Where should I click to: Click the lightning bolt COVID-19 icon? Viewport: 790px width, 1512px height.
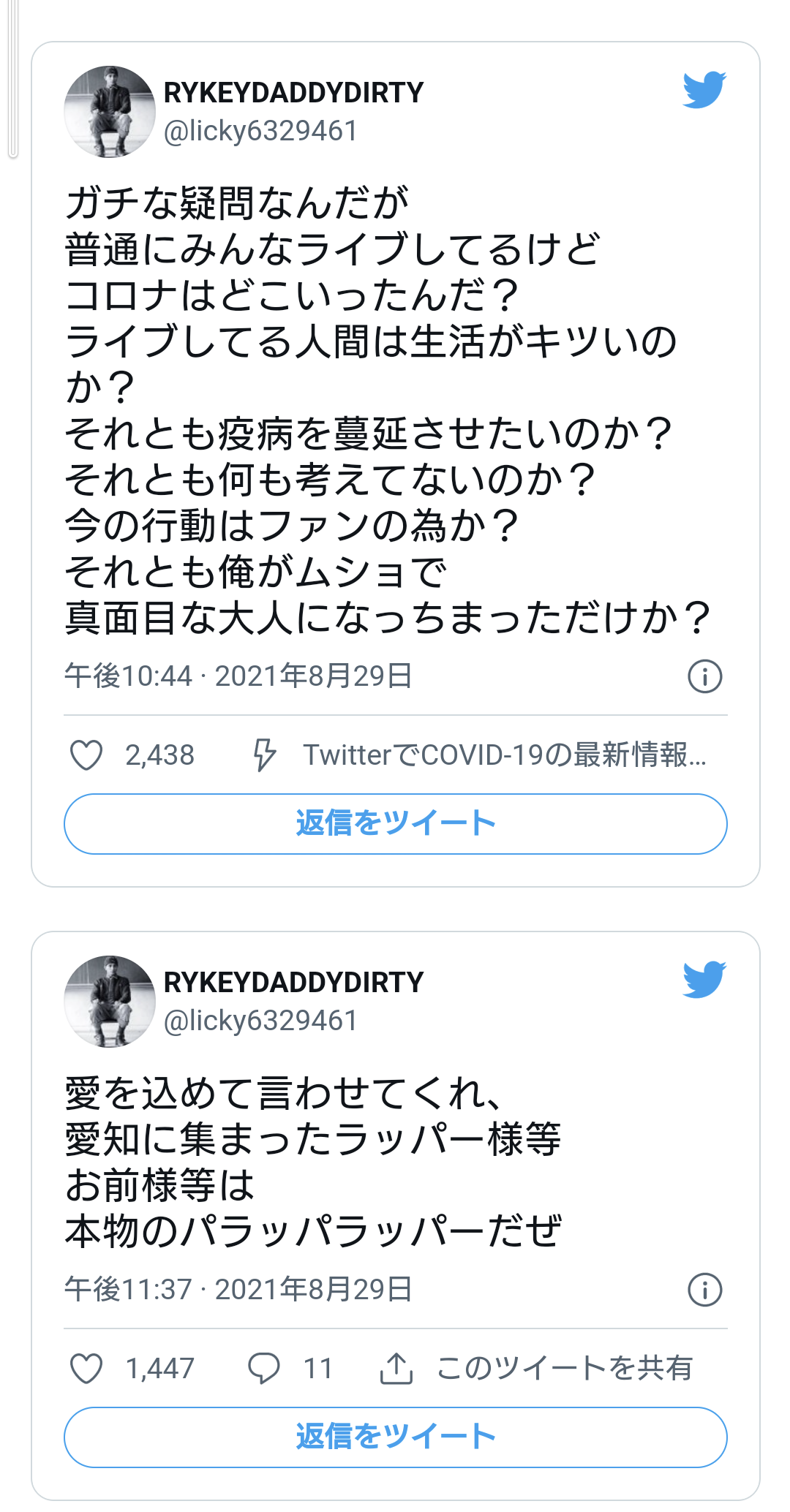point(264,755)
